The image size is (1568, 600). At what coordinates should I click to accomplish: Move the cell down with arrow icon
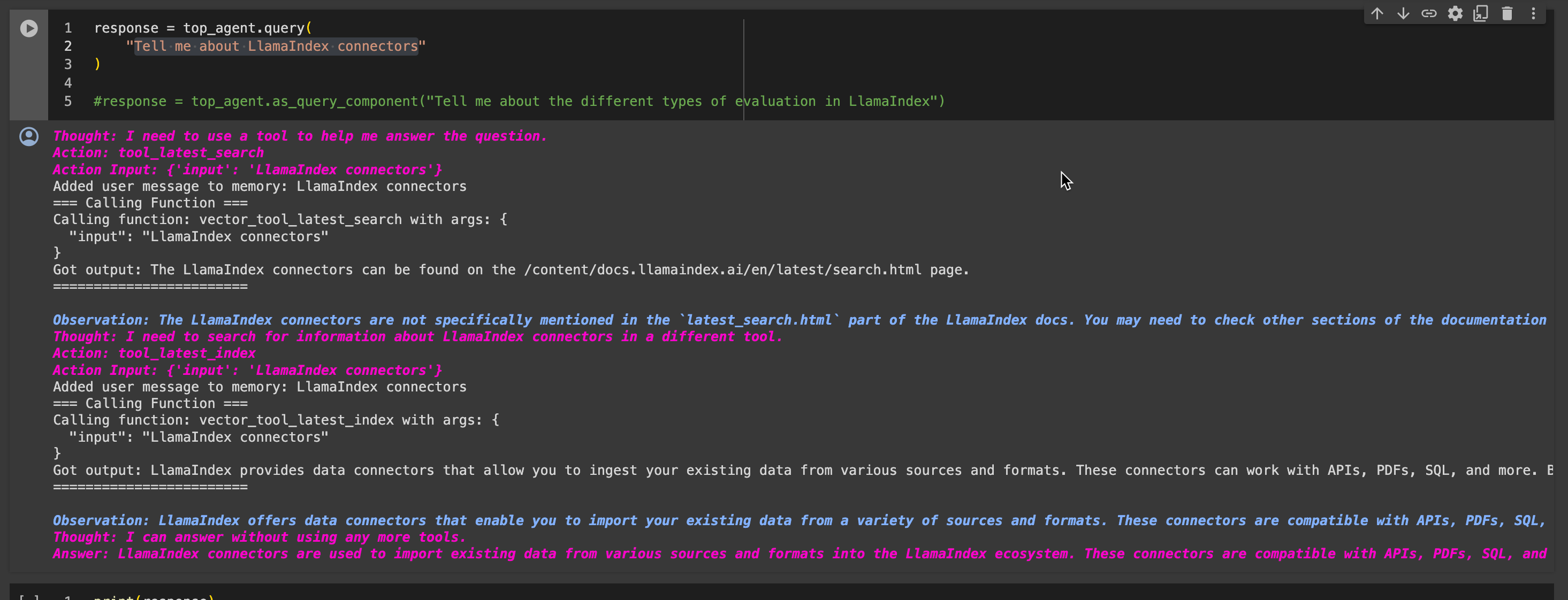click(x=1403, y=13)
